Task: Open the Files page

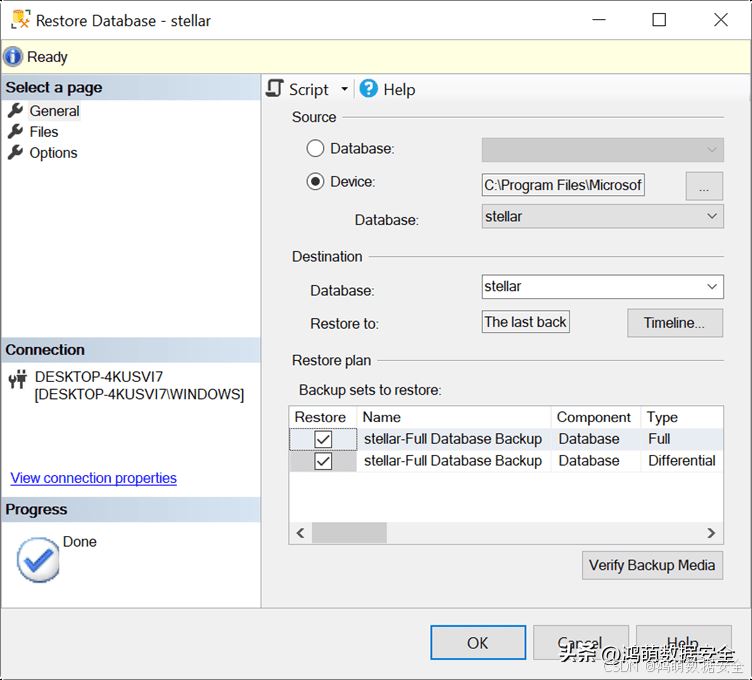Action: tap(44, 132)
